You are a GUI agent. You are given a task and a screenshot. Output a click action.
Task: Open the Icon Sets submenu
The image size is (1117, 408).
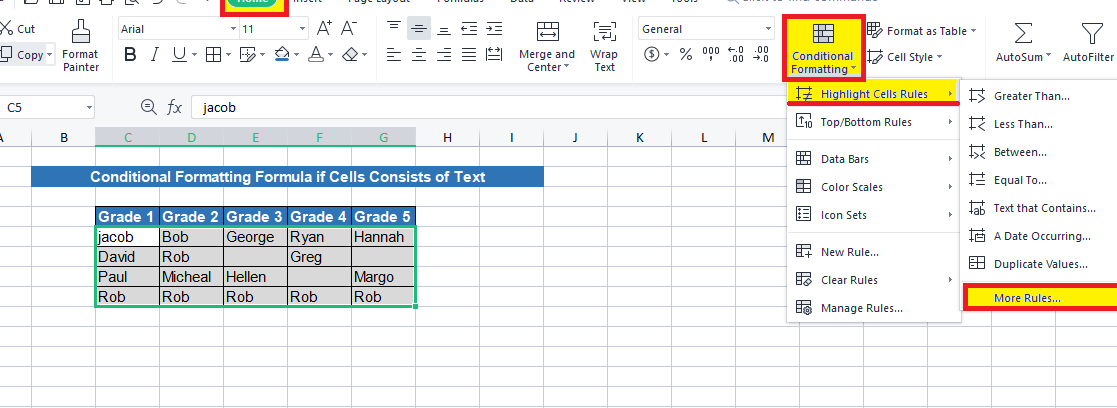click(874, 214)
